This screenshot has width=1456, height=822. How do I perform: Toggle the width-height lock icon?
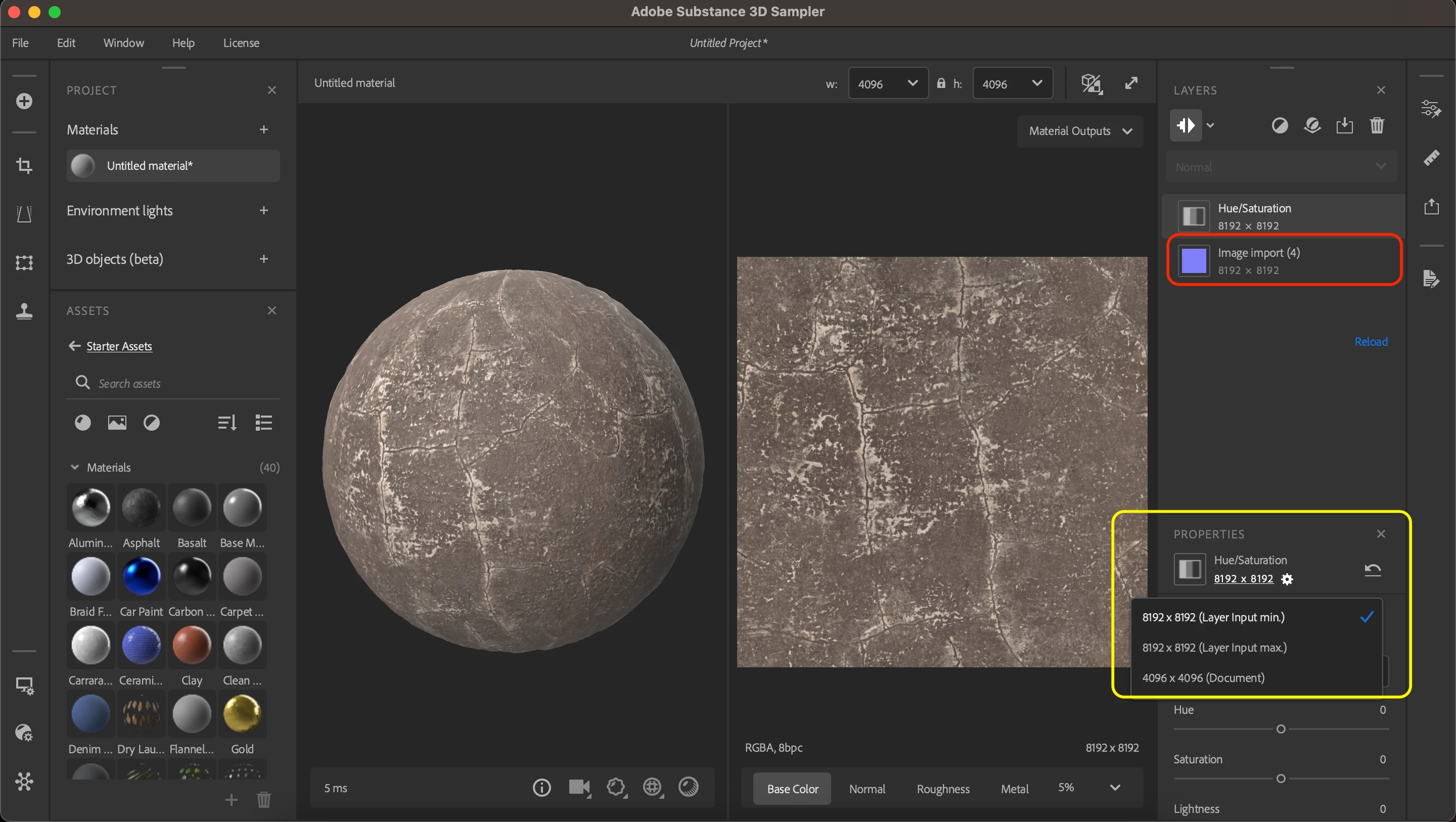tap(941, 84)
